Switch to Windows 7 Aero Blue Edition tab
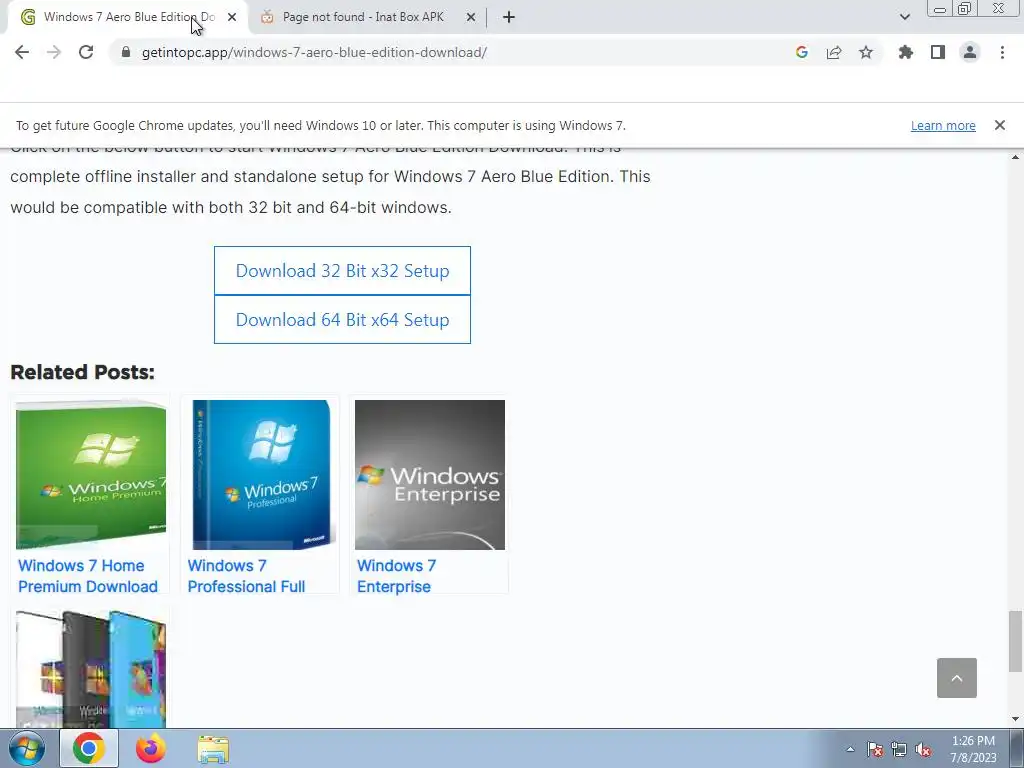 click(x=128, y=17)
